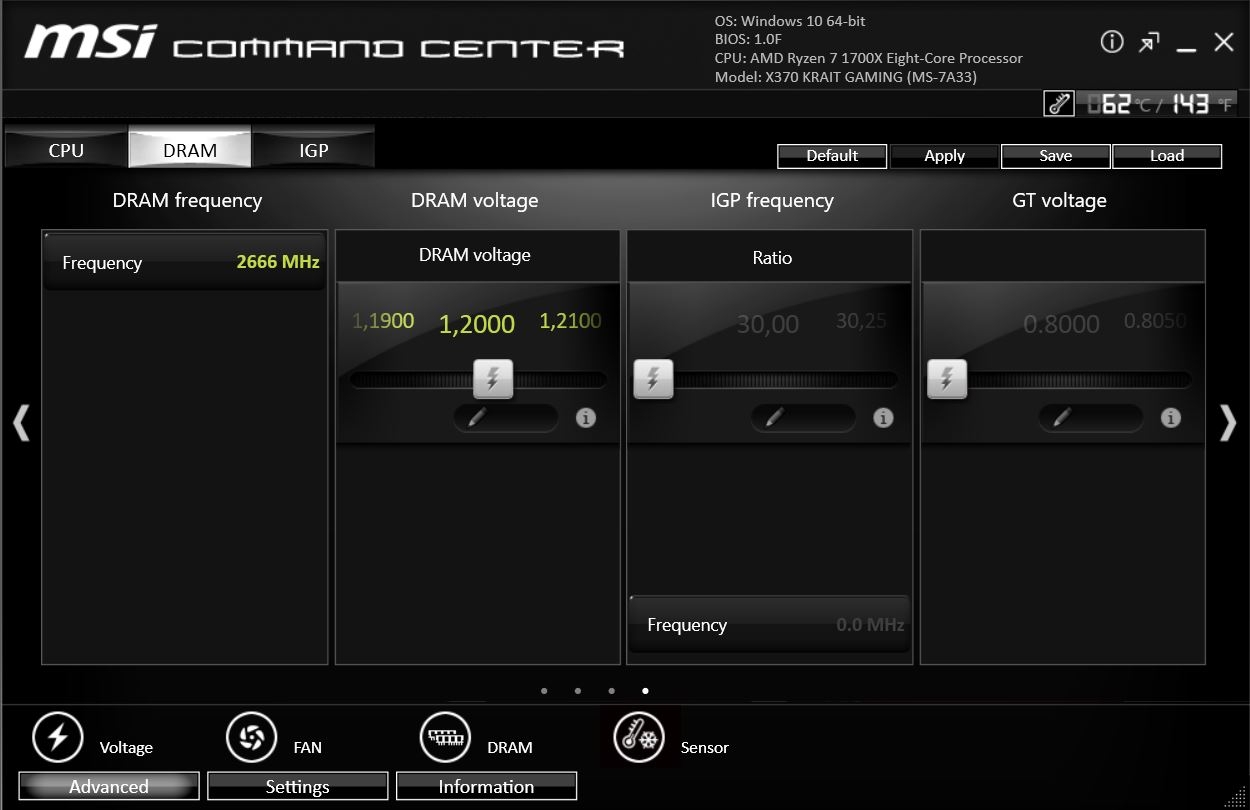The image size is (1250, 810).
Task: Open the Settings section
Action: click(x=297, y=786)
